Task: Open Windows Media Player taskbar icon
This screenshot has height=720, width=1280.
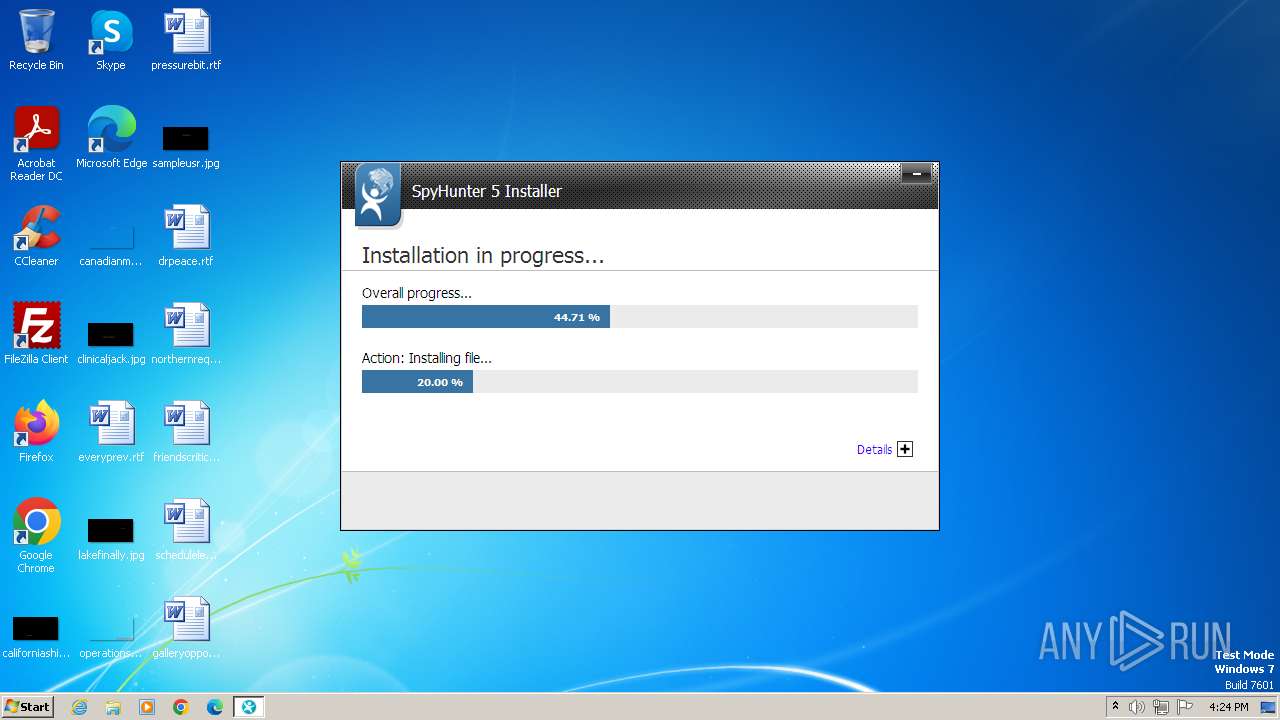Action: (x=147, y=707)
